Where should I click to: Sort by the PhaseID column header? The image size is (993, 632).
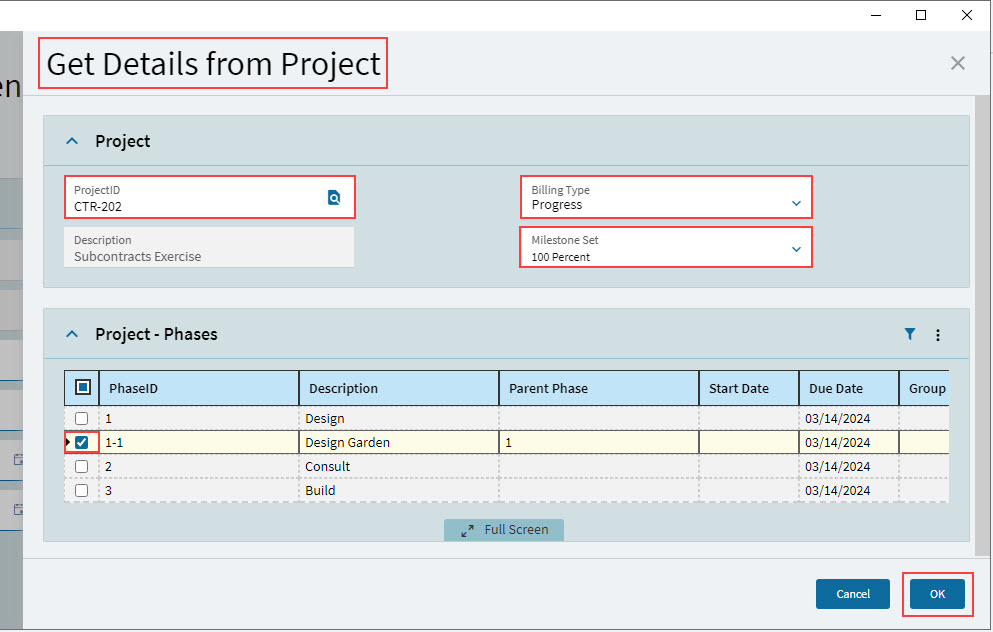tap(199, 388)
